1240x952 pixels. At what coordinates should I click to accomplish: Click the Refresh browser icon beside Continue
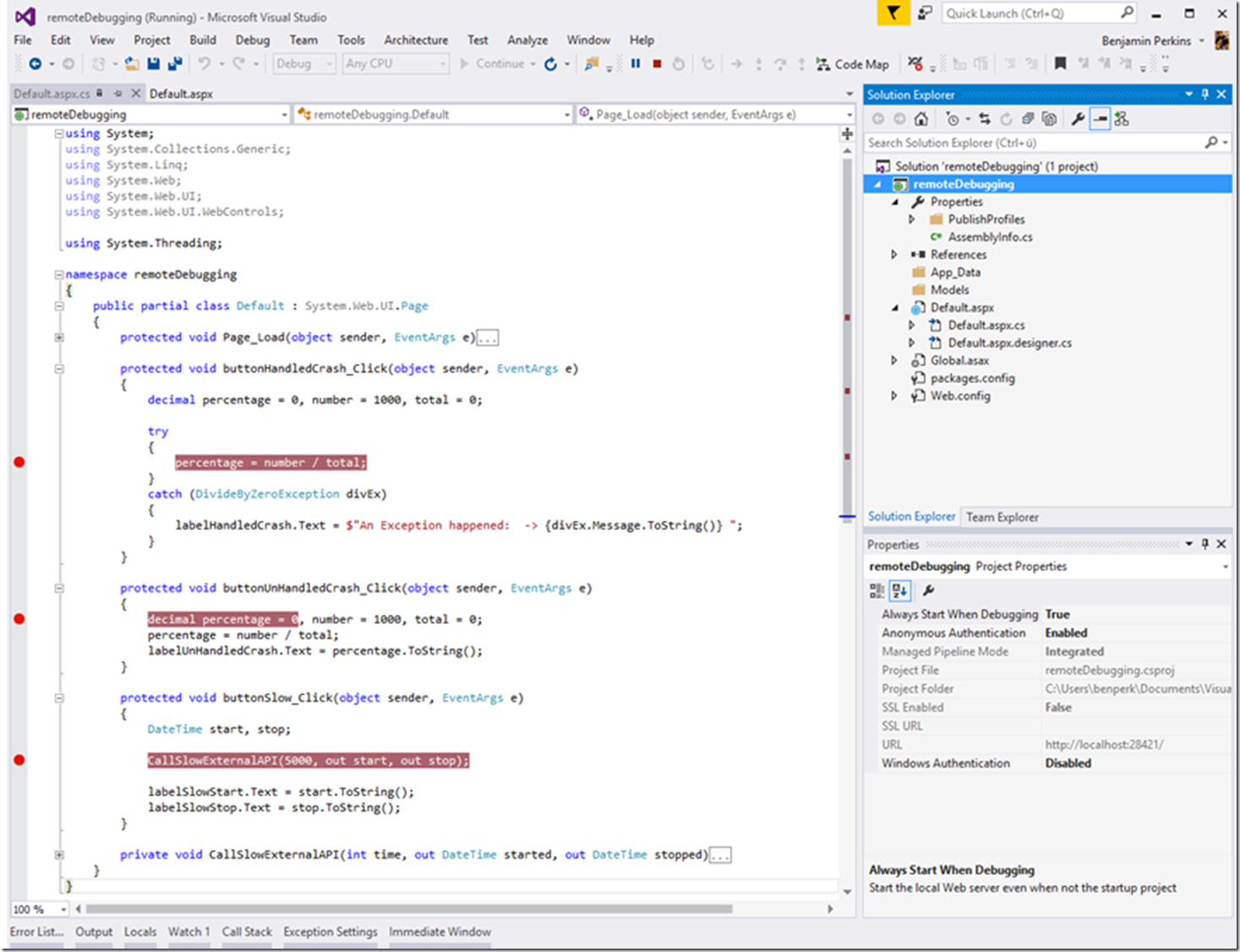(550, 63)
